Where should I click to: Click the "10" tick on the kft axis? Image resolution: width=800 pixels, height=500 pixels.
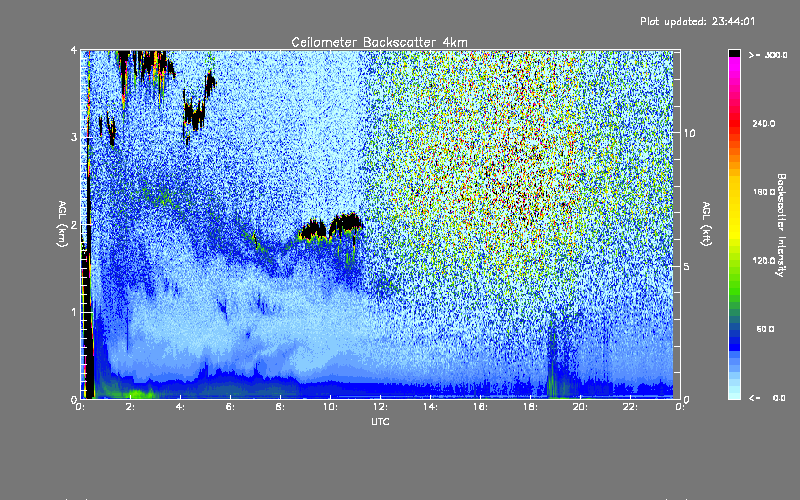tap(689, 133)
